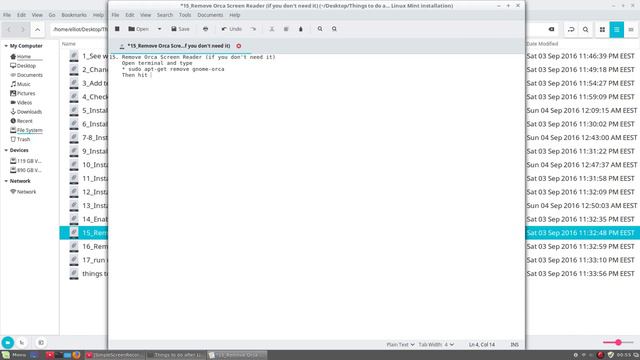Open the Plain Text syntax dropdown
Viewport: 640px width, 360px height.
400,345
